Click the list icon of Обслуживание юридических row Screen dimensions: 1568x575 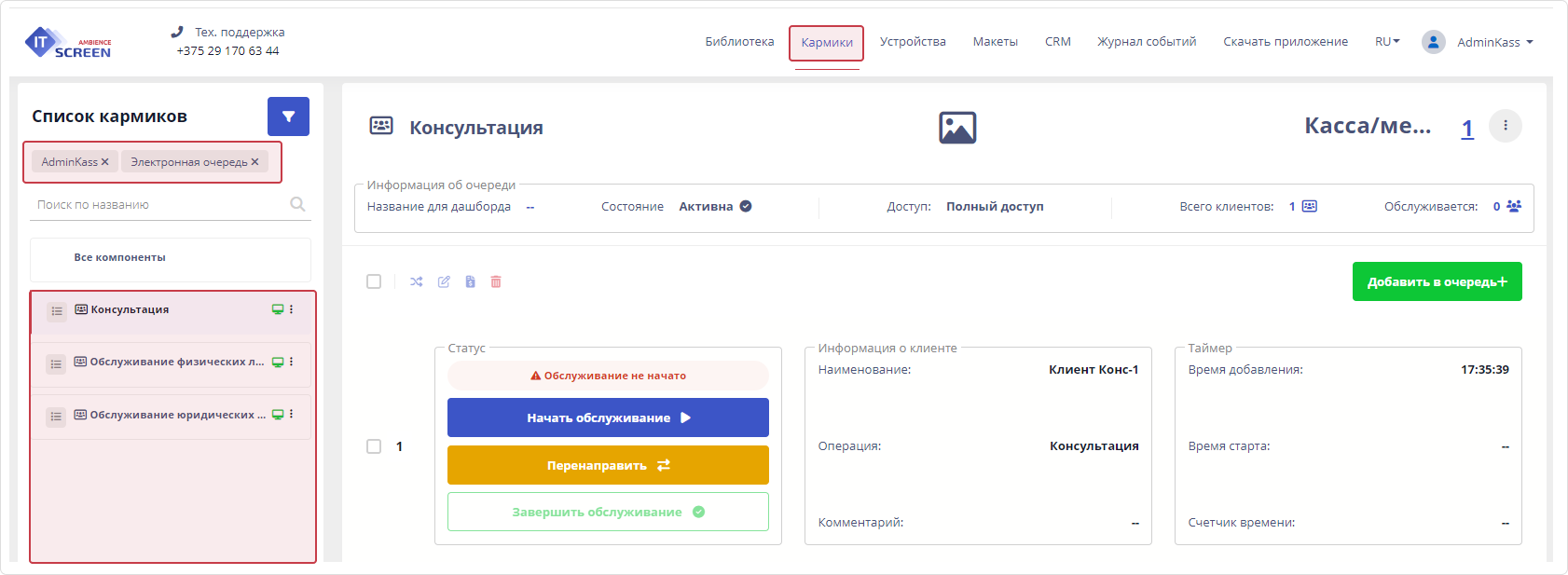pos(56,417)
